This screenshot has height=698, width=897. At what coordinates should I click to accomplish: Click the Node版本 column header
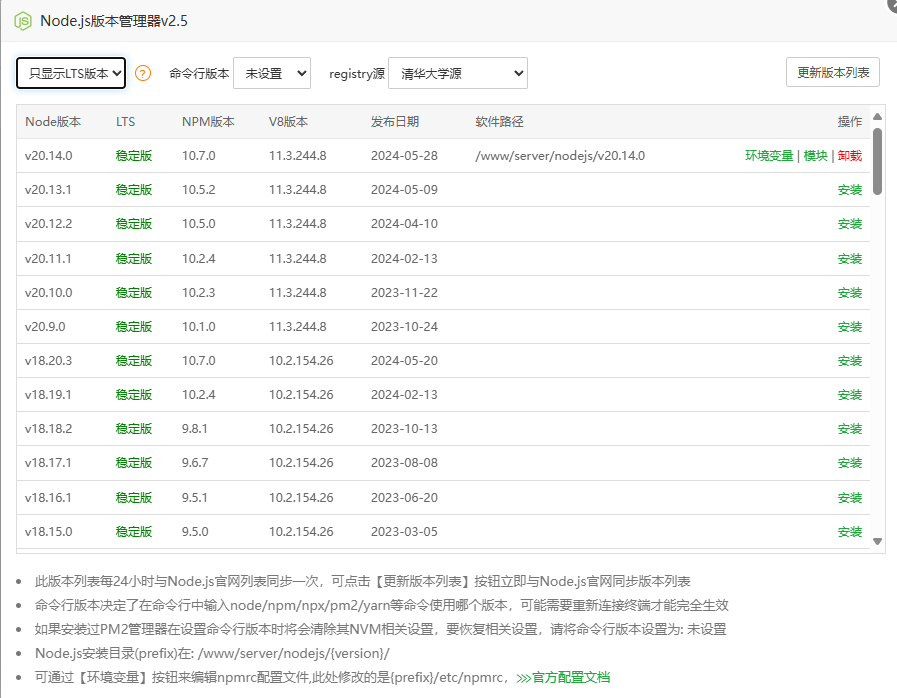pyautogui.click(x=53, y=122)
